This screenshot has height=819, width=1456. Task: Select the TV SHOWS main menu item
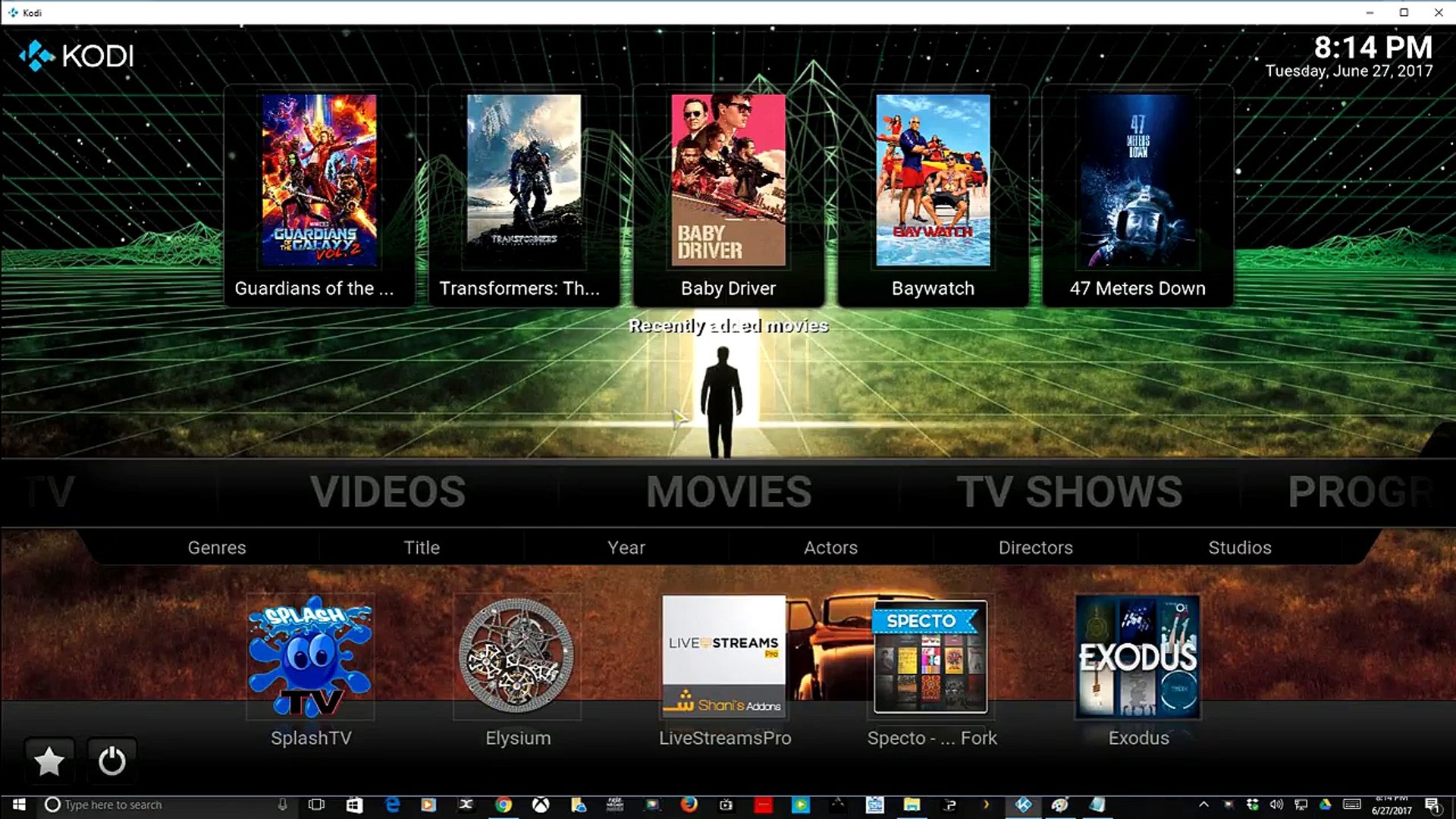tap(1069, 491)
